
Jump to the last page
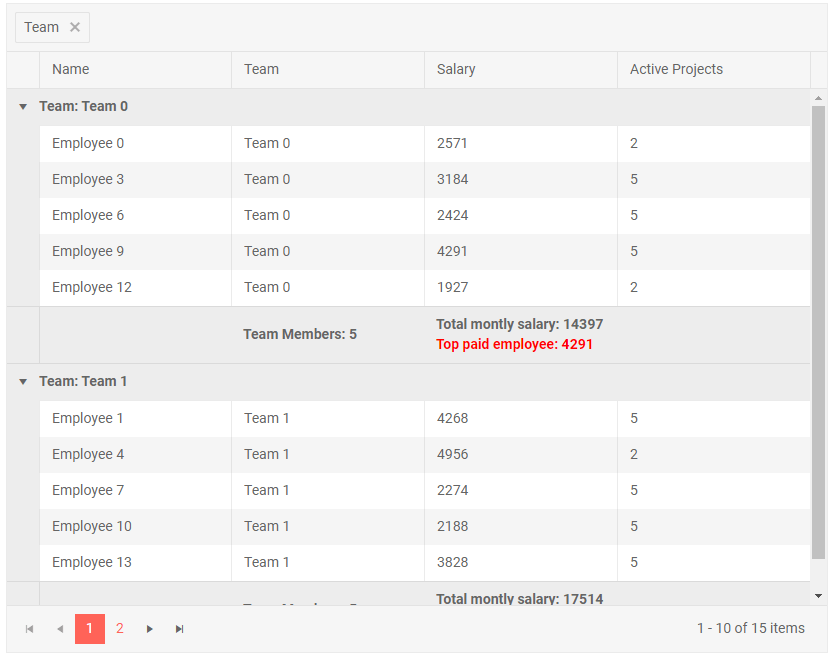[180, 629]
